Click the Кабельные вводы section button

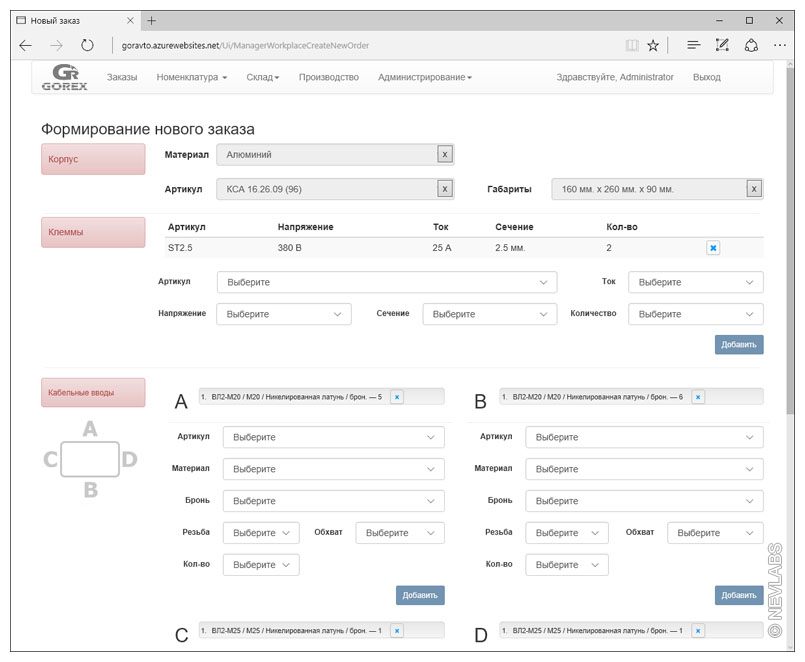pos(93,392)
